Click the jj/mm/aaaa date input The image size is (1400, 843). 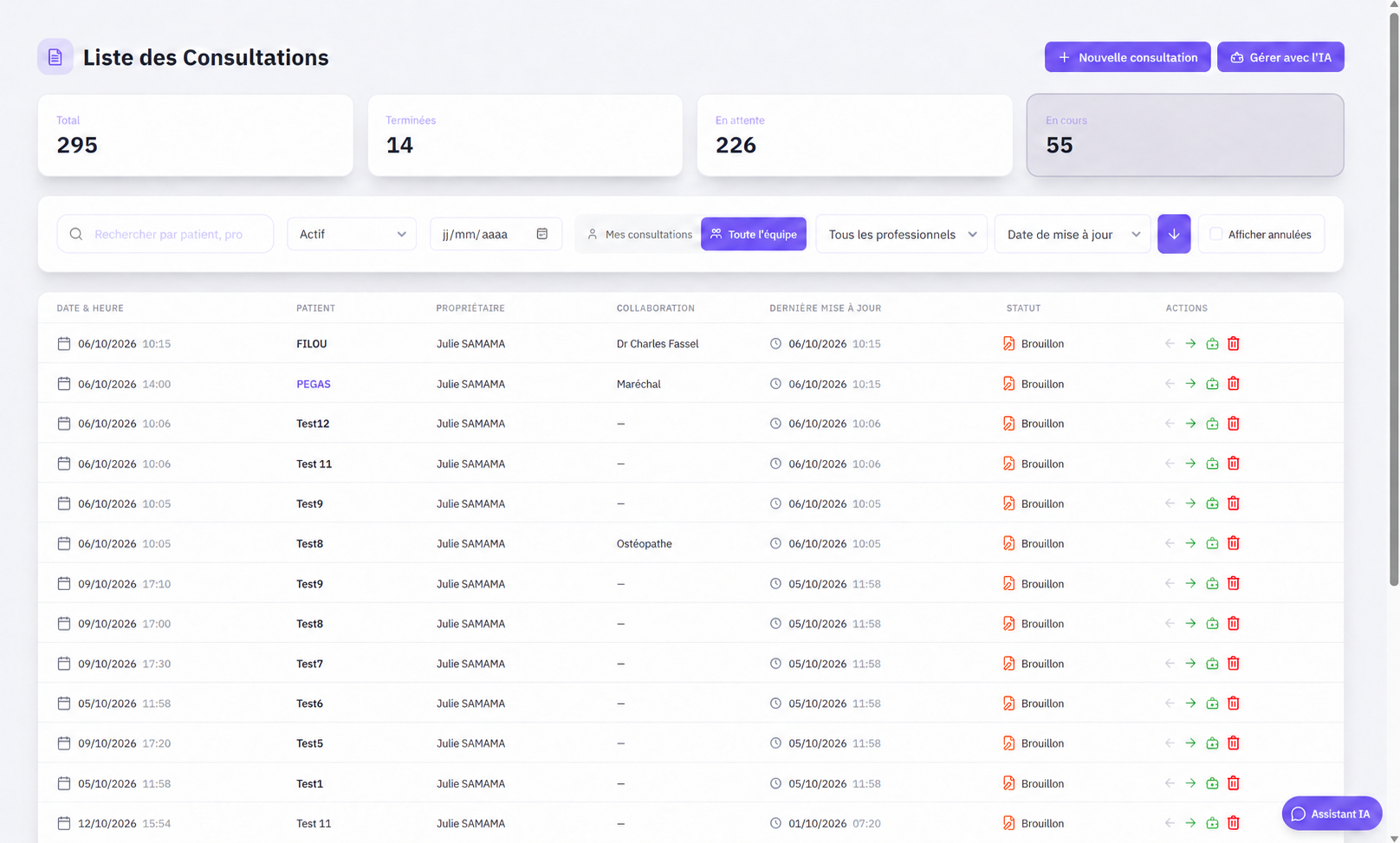[x=496, y=234]
